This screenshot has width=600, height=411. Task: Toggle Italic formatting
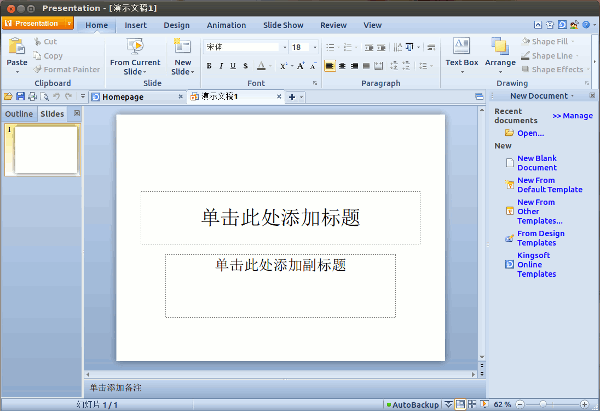(x=221, y=66)
